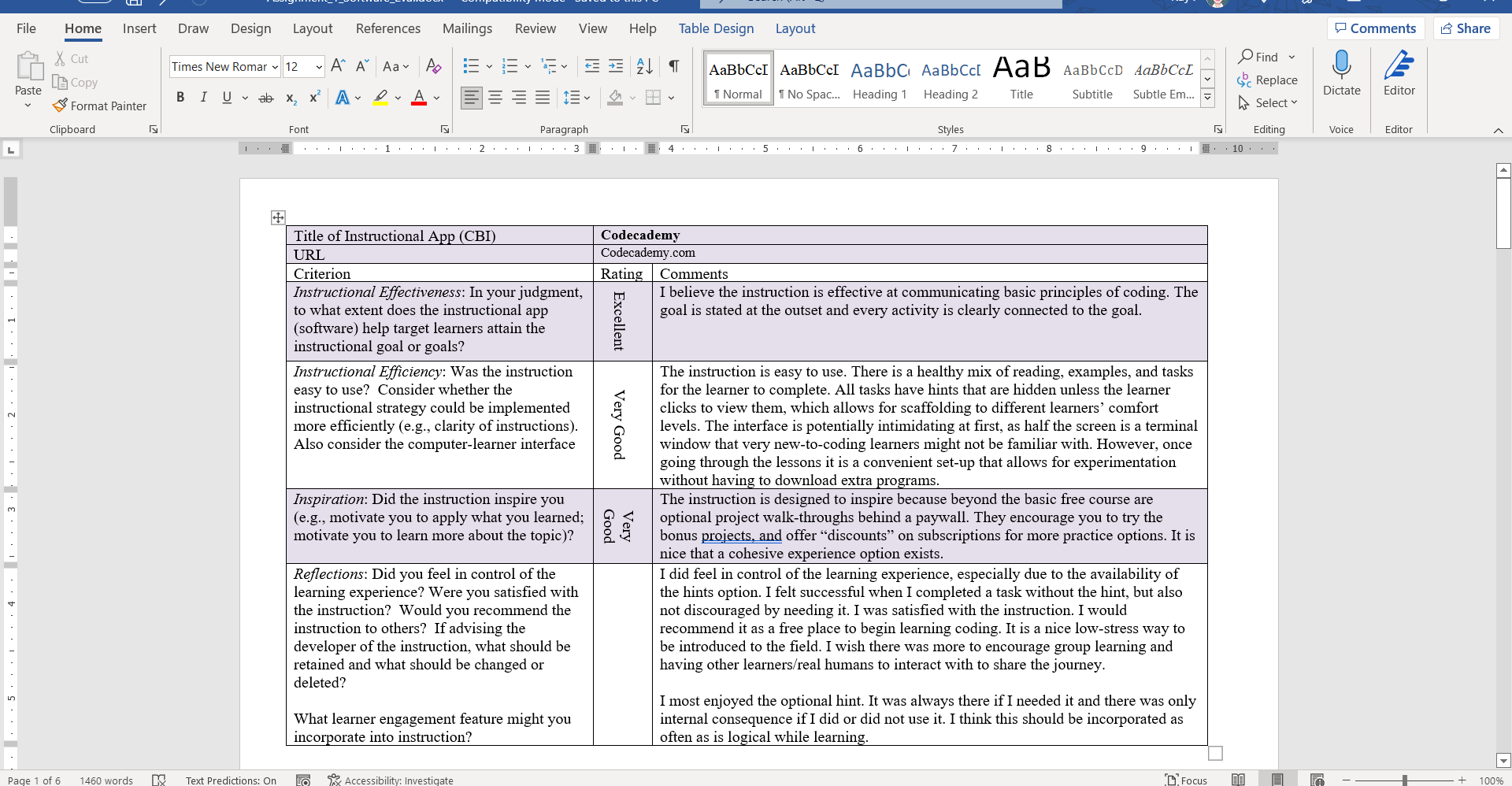Click the tab selector at ruler corner
Viewport: 1512px width, 786px height.
click(x=11, y=149)
